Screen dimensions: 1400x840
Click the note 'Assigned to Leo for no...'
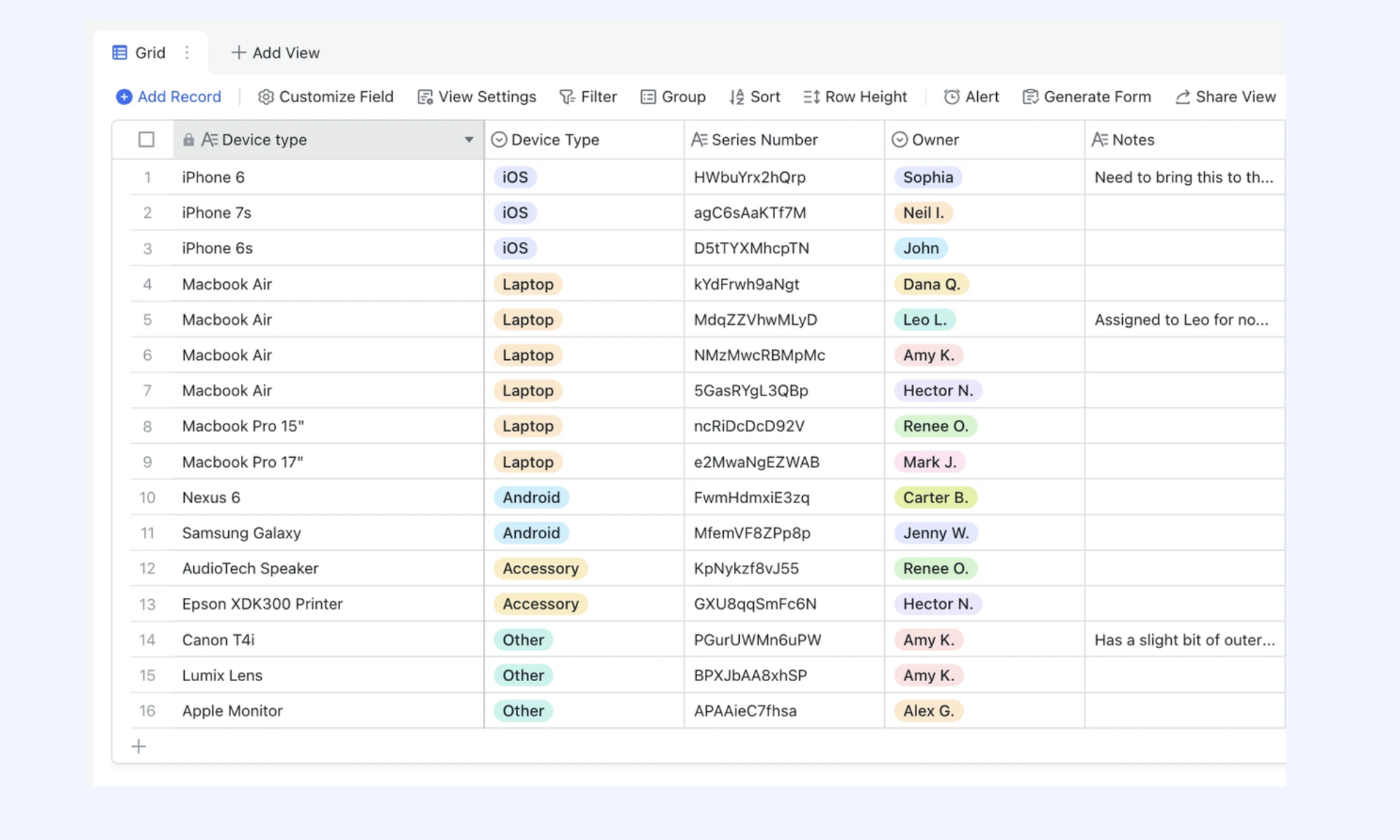pyautogui.click(x=1182, y=320)
